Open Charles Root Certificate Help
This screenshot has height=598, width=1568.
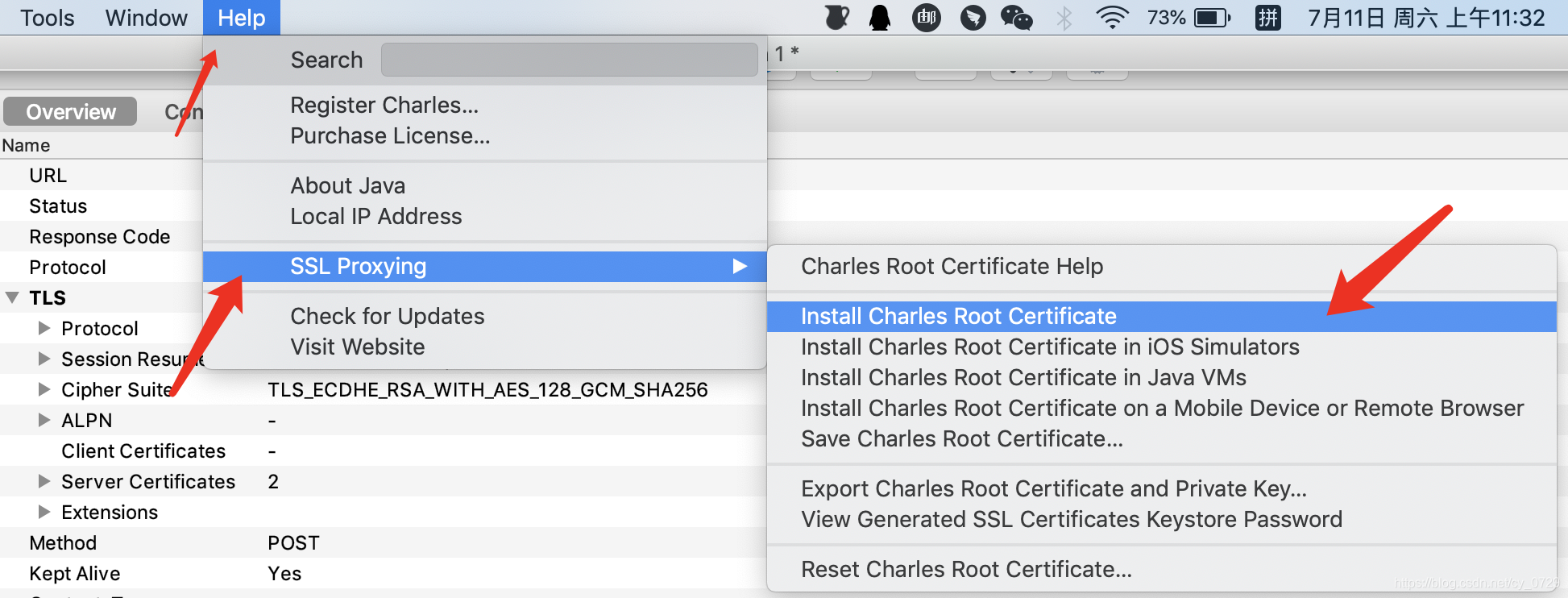[x=1161, y=266]
